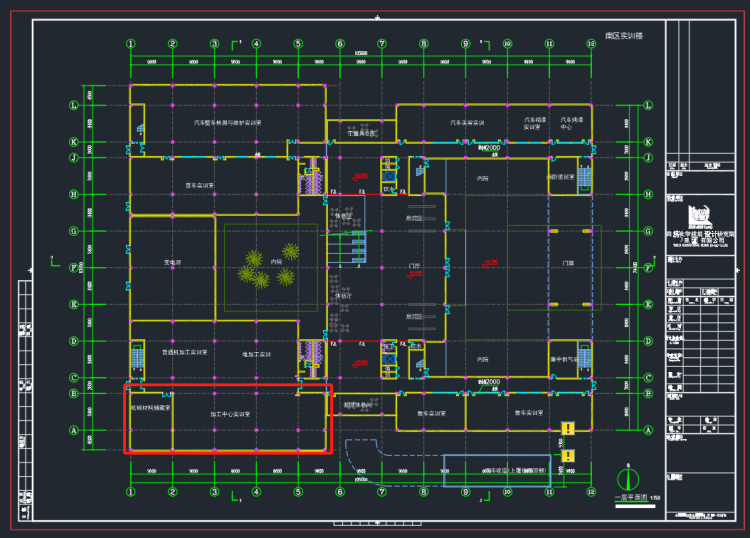Screen dimensions: 751x538
Task: Click grid bubble 12 in top row
Action: pos(591,44)
